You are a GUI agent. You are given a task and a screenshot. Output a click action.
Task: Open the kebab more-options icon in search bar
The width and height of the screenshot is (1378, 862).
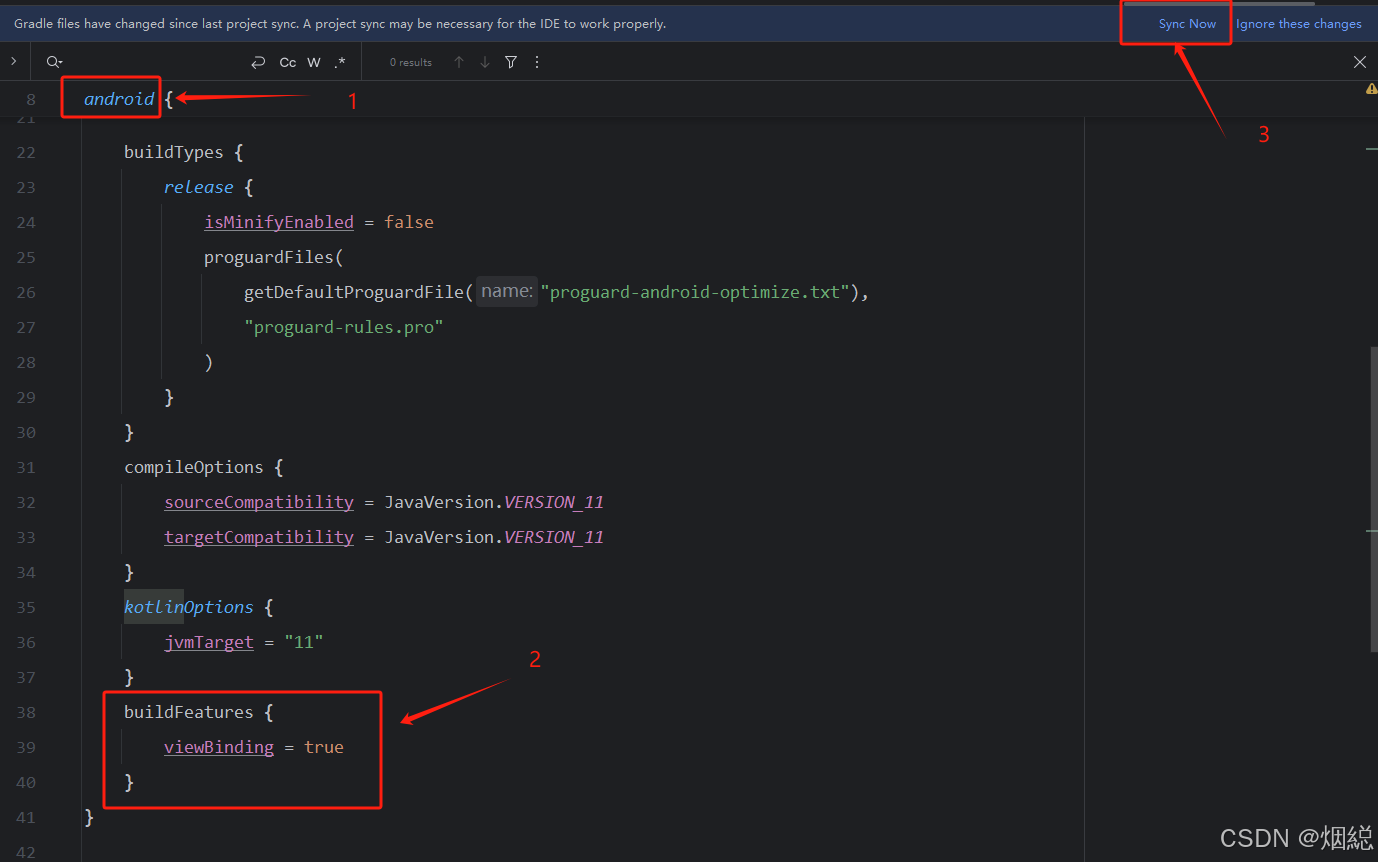coord(537,61)
